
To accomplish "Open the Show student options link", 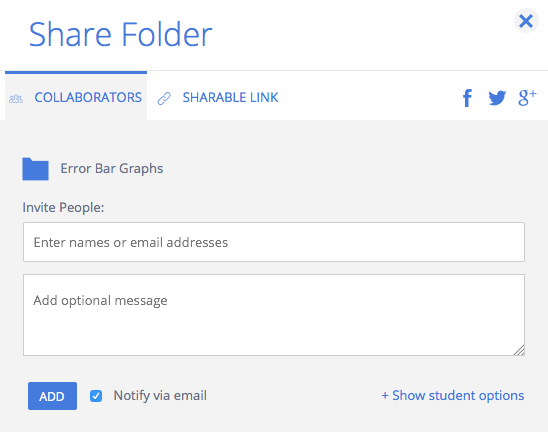I will point(453,396).
